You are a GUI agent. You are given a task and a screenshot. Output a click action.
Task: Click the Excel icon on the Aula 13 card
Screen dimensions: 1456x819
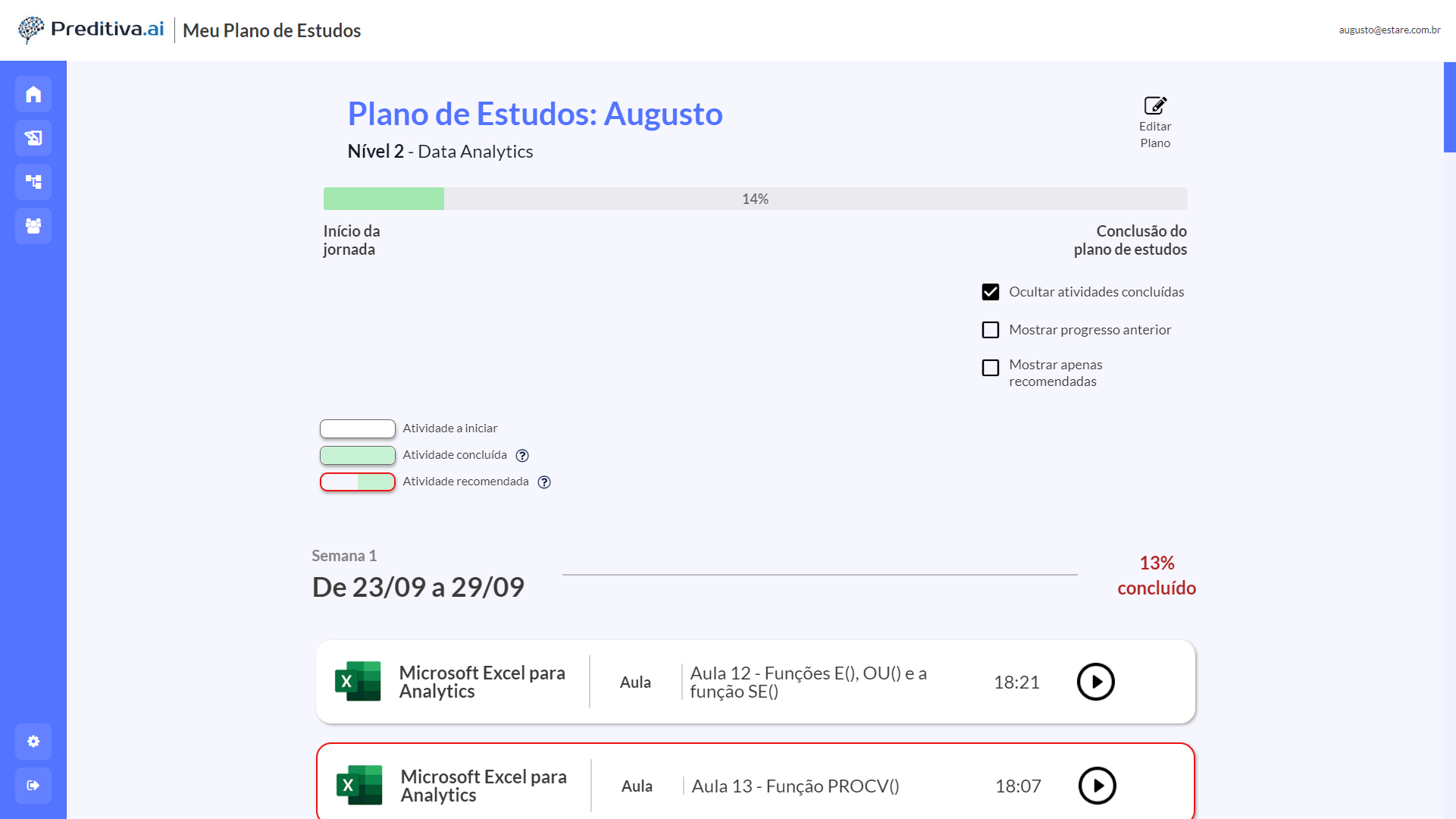point(359,785)
